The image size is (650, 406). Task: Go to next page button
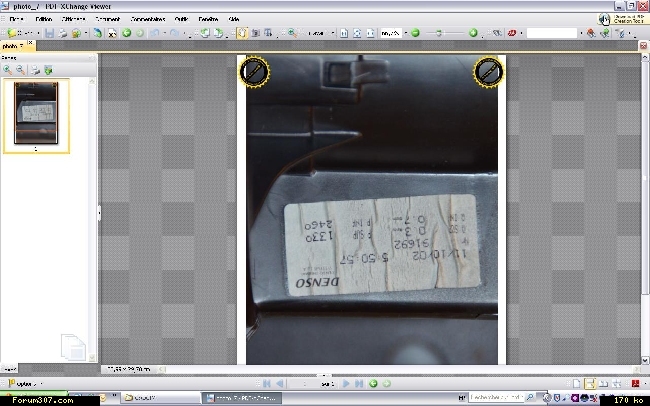(x=346, y=384)
